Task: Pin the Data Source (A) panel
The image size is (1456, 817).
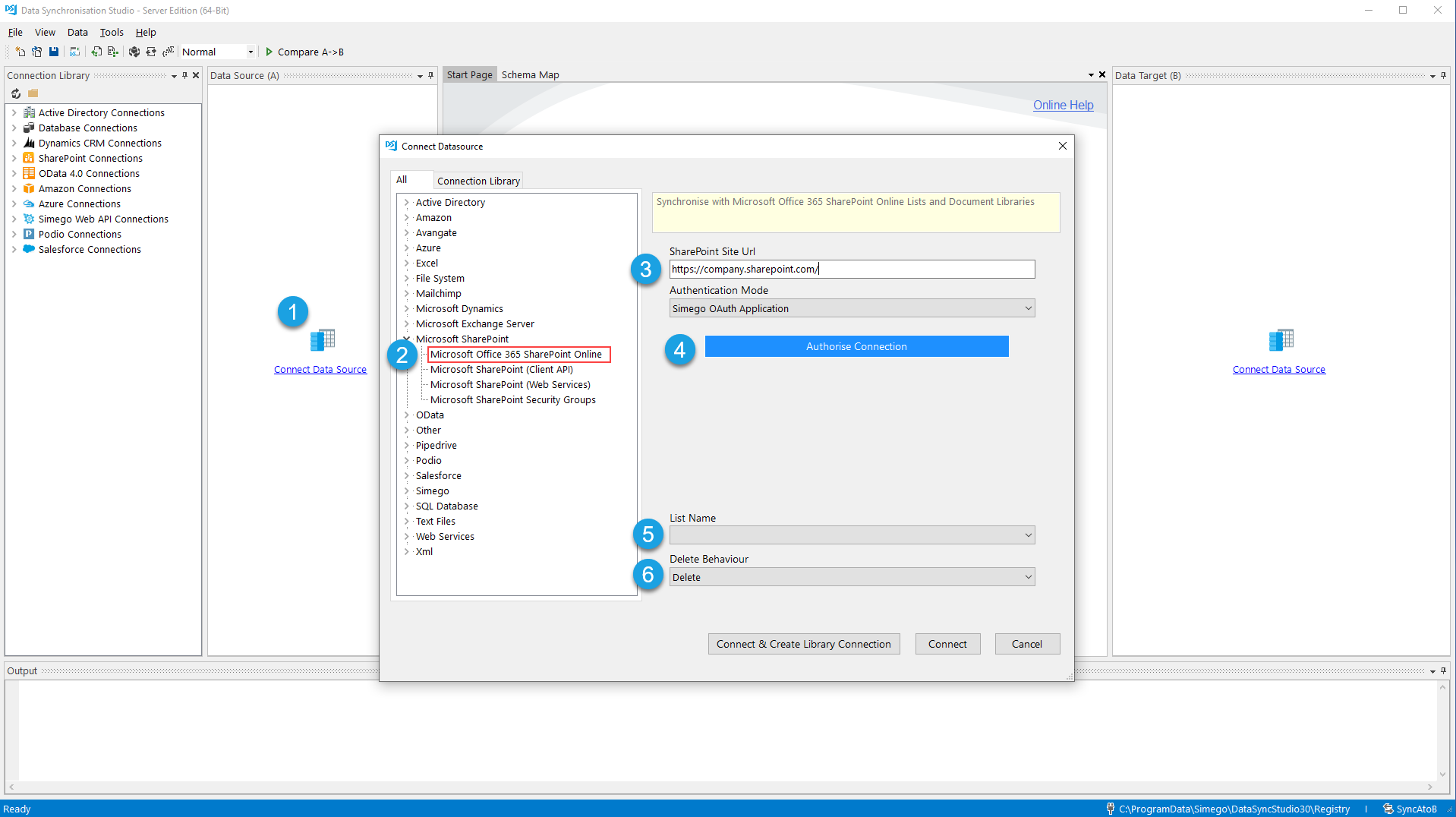Action: point(430,75)
